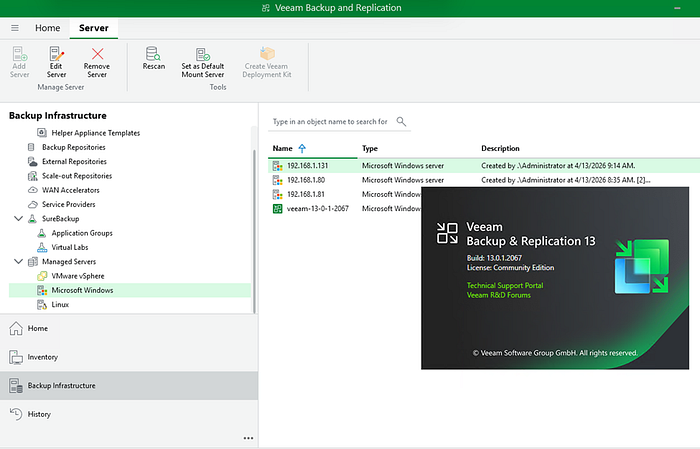Click the Virtual Labs icon
700x449 pixels.
click(42, 247)
